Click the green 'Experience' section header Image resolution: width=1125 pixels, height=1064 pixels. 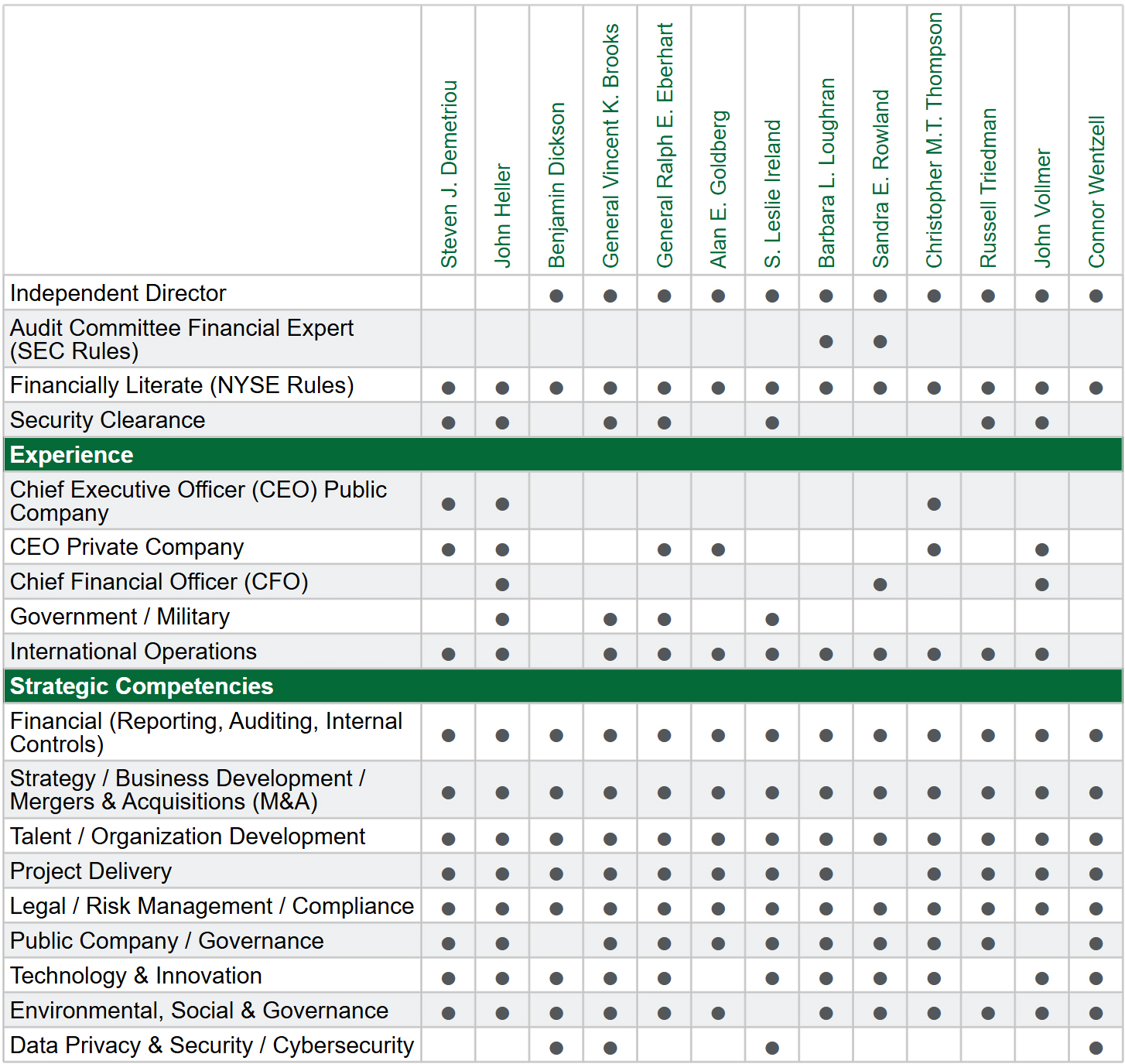tap(562, 454)
